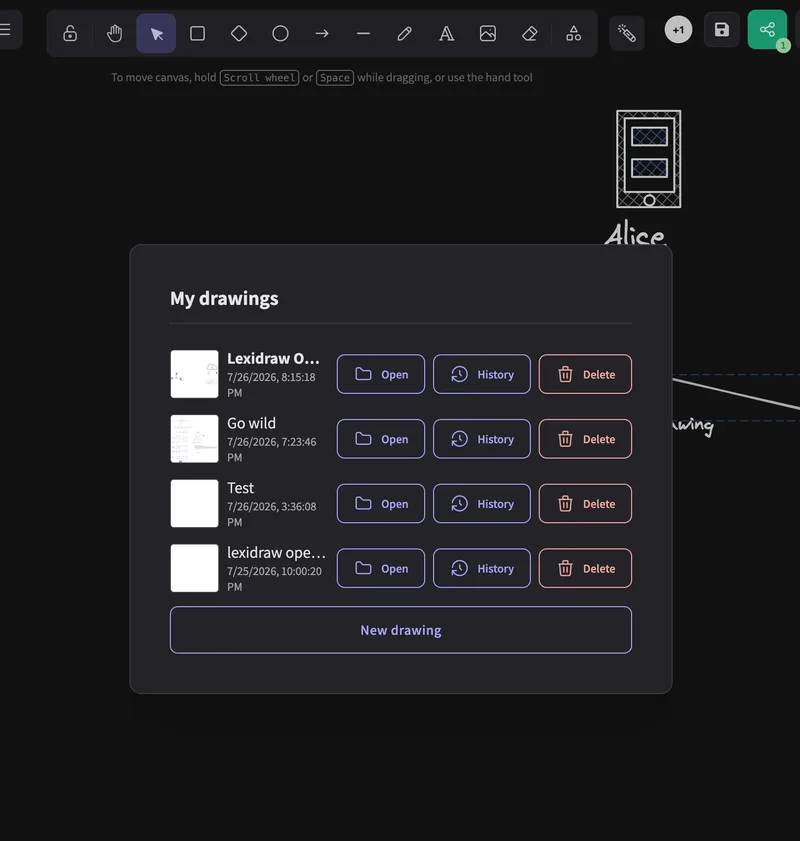
Task: Open the more shapes tools menu
Action: click(x=573, y=34)
